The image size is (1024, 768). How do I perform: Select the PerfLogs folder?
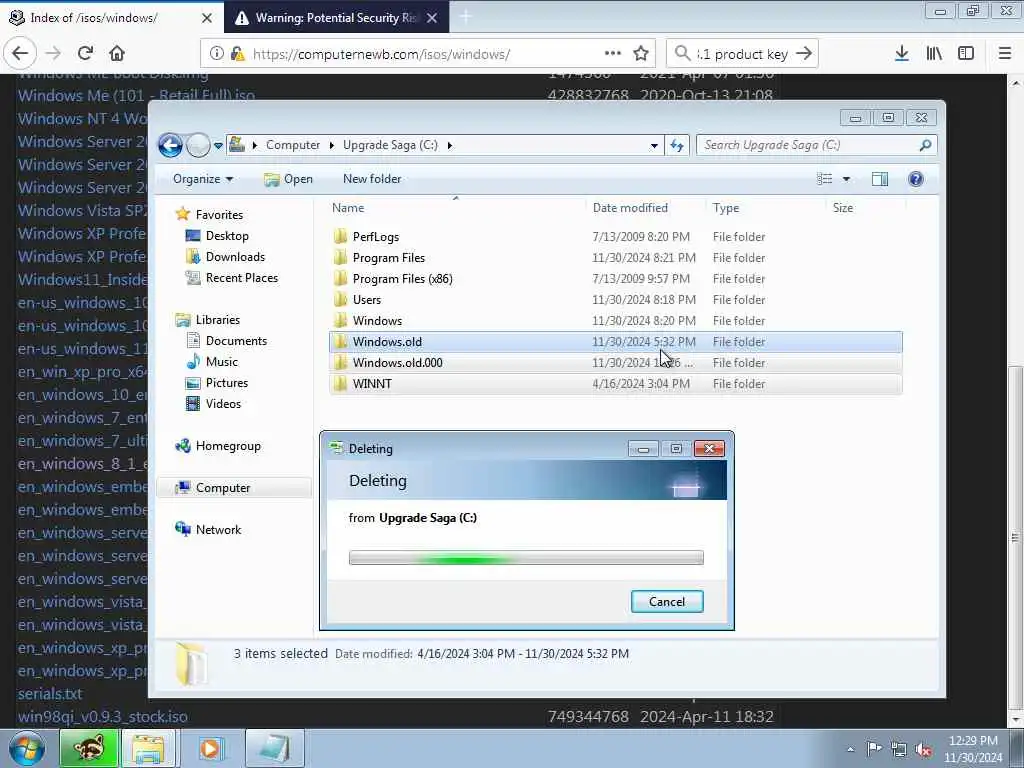pos(615,236)
